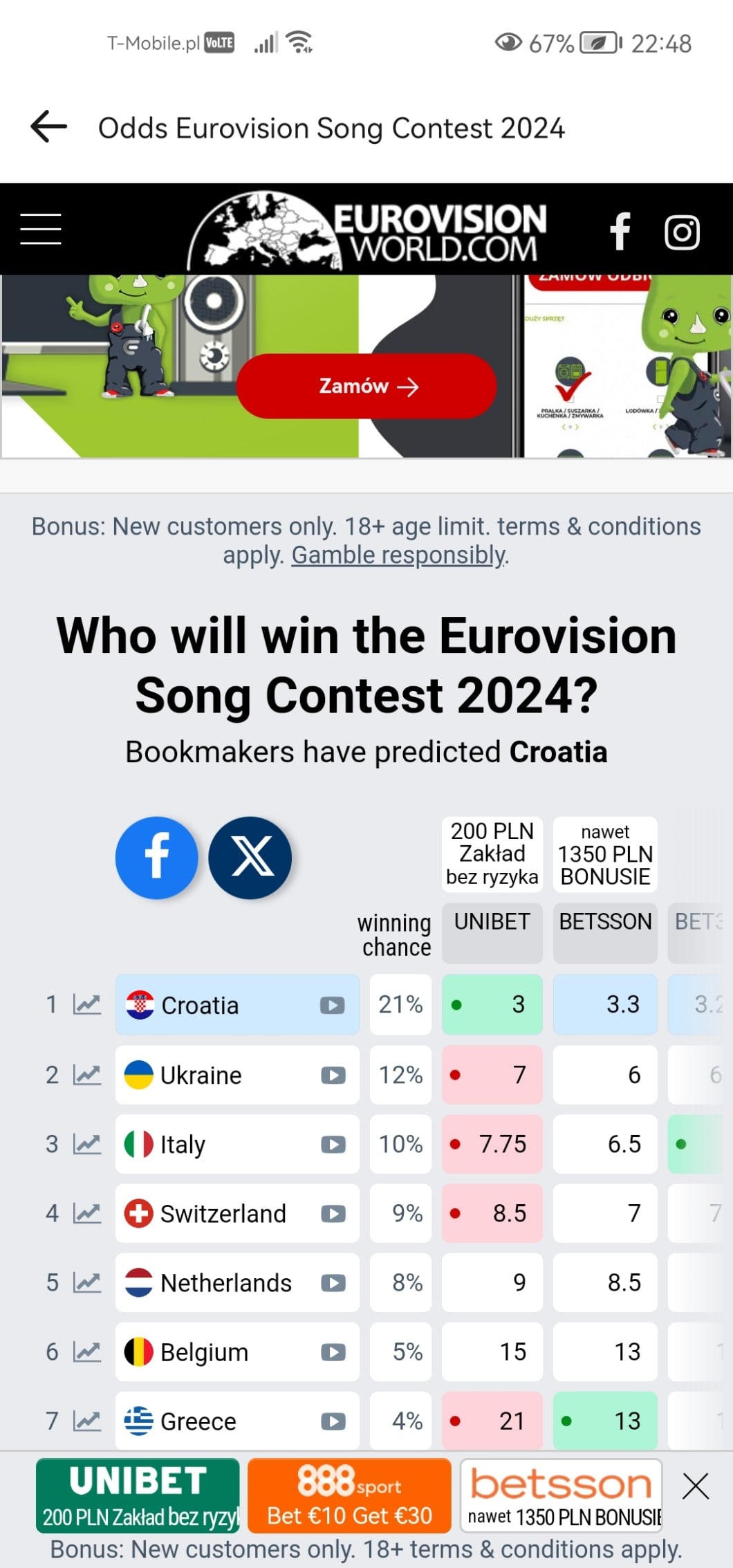The height and width of the screenshot is (1568, 733).
Task: Show the odds history chart for Croatia
Action: pos(87,1004)
